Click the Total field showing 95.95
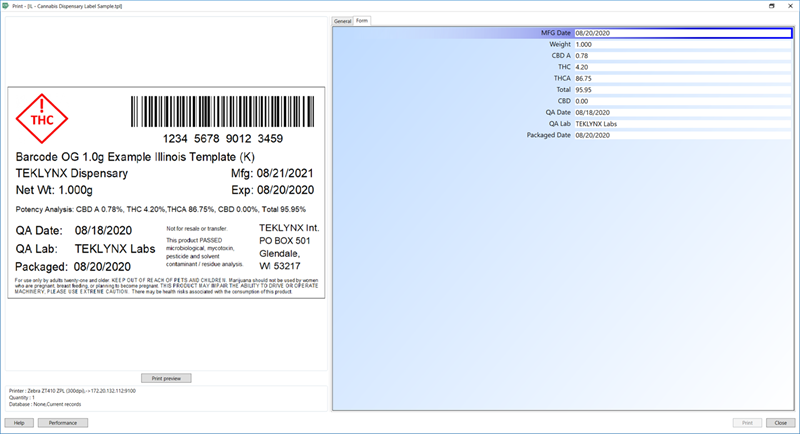Image resolution: width=800 pixels, height=434 pixels. [683, 90]
